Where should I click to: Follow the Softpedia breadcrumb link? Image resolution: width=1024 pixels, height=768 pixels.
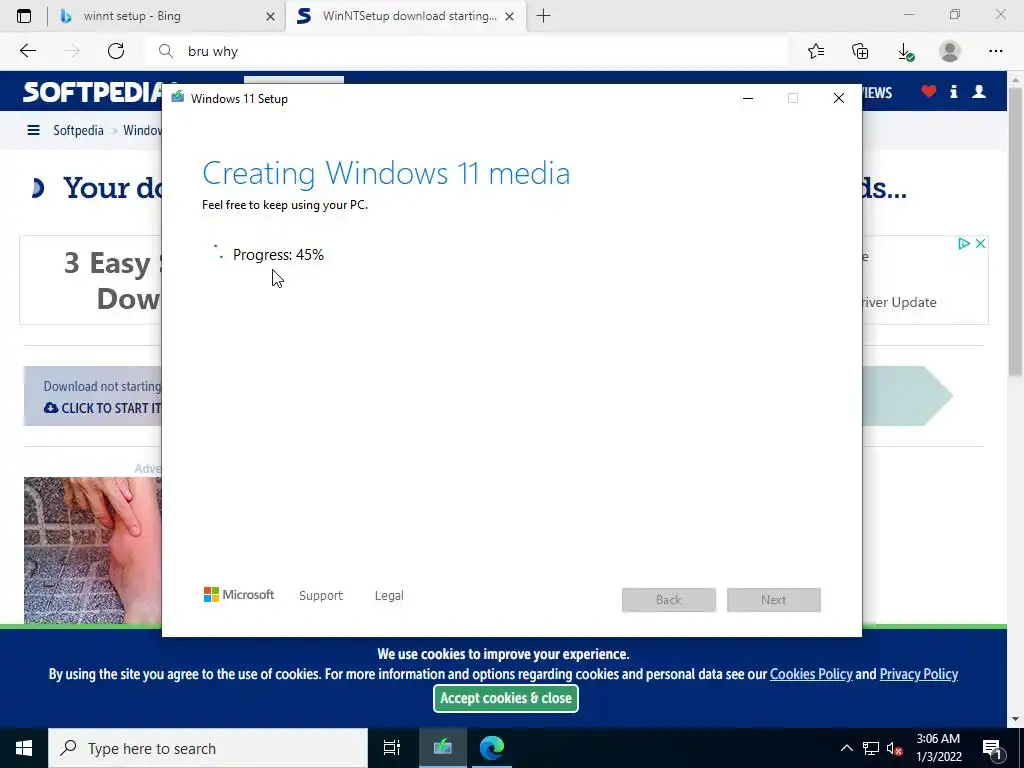click(x=78, y=131)
